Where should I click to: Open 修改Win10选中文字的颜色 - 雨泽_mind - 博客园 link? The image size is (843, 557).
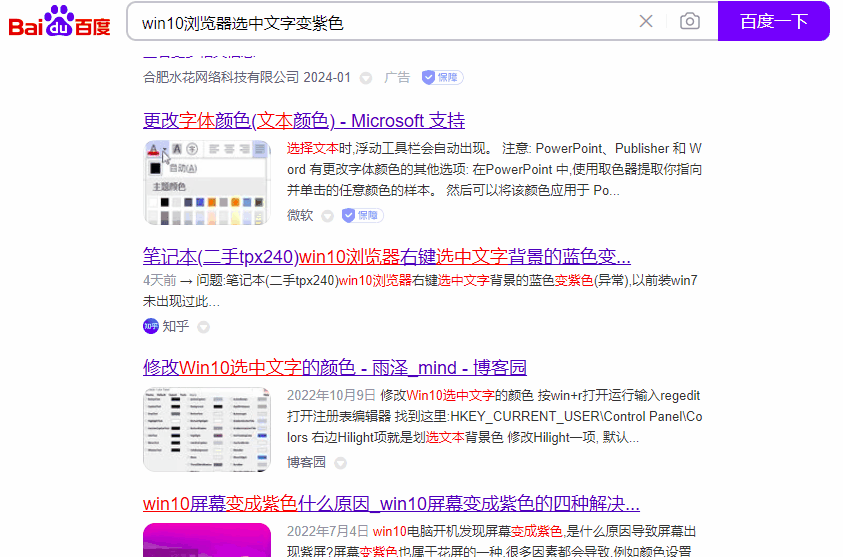coord(334,367)
